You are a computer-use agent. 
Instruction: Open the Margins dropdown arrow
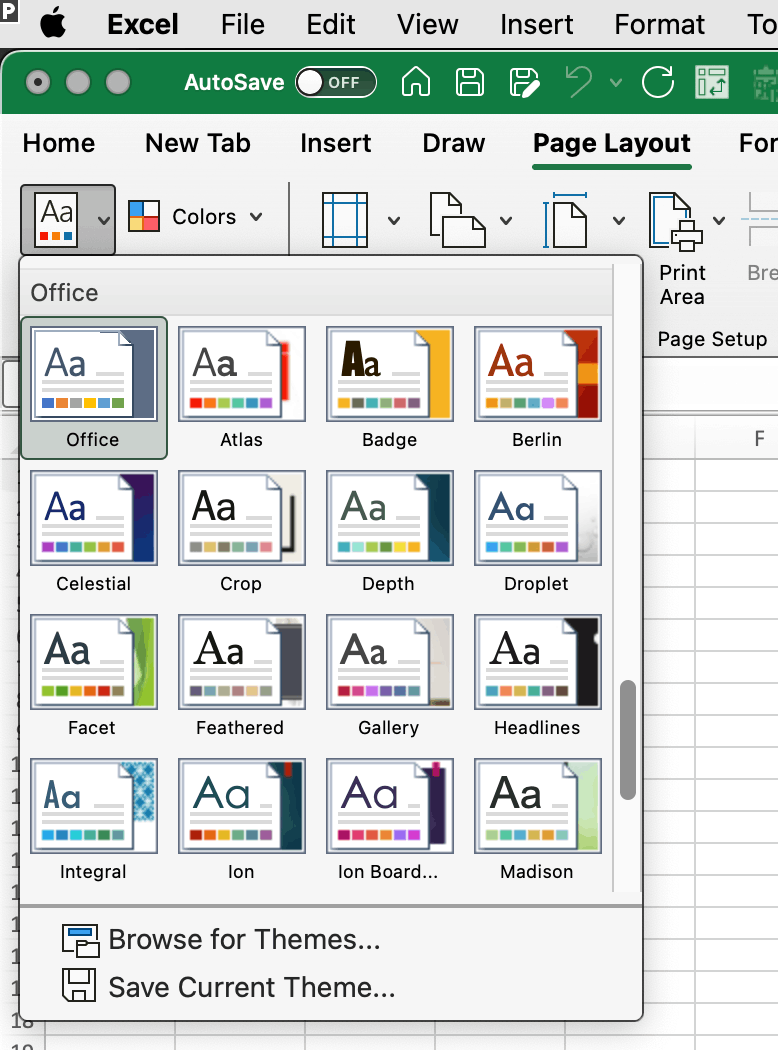click(x=394, y=220)
